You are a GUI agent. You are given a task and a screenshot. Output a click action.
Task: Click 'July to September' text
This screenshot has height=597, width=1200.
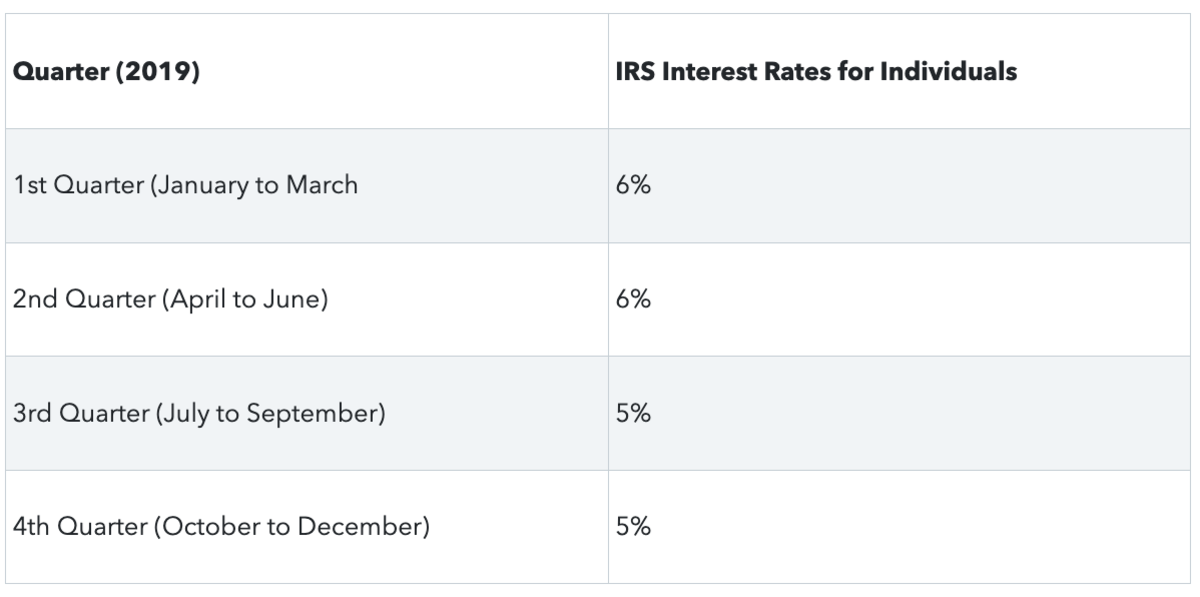(x=268, y=412)
